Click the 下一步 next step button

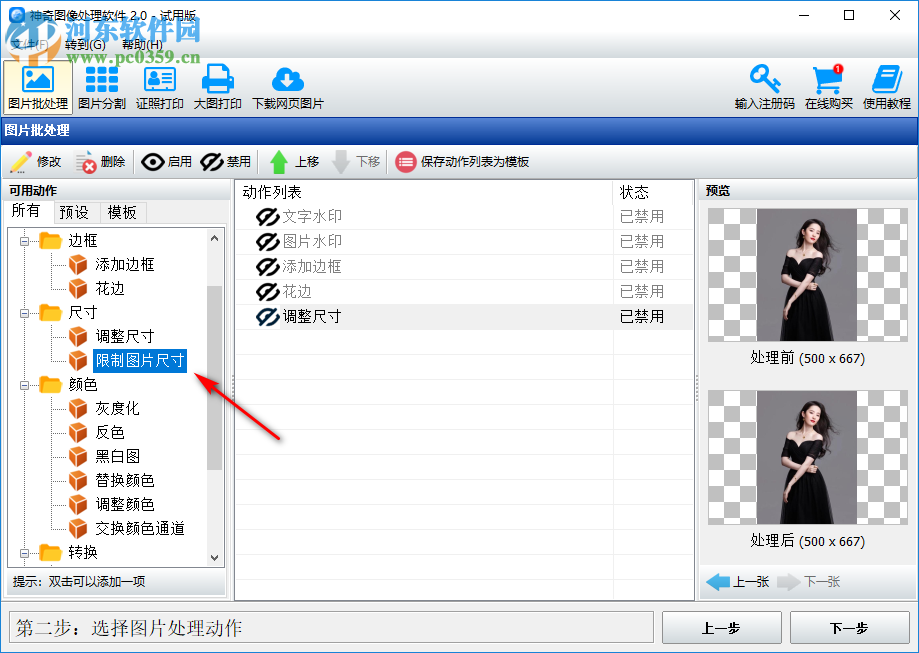tap(849, 628)
